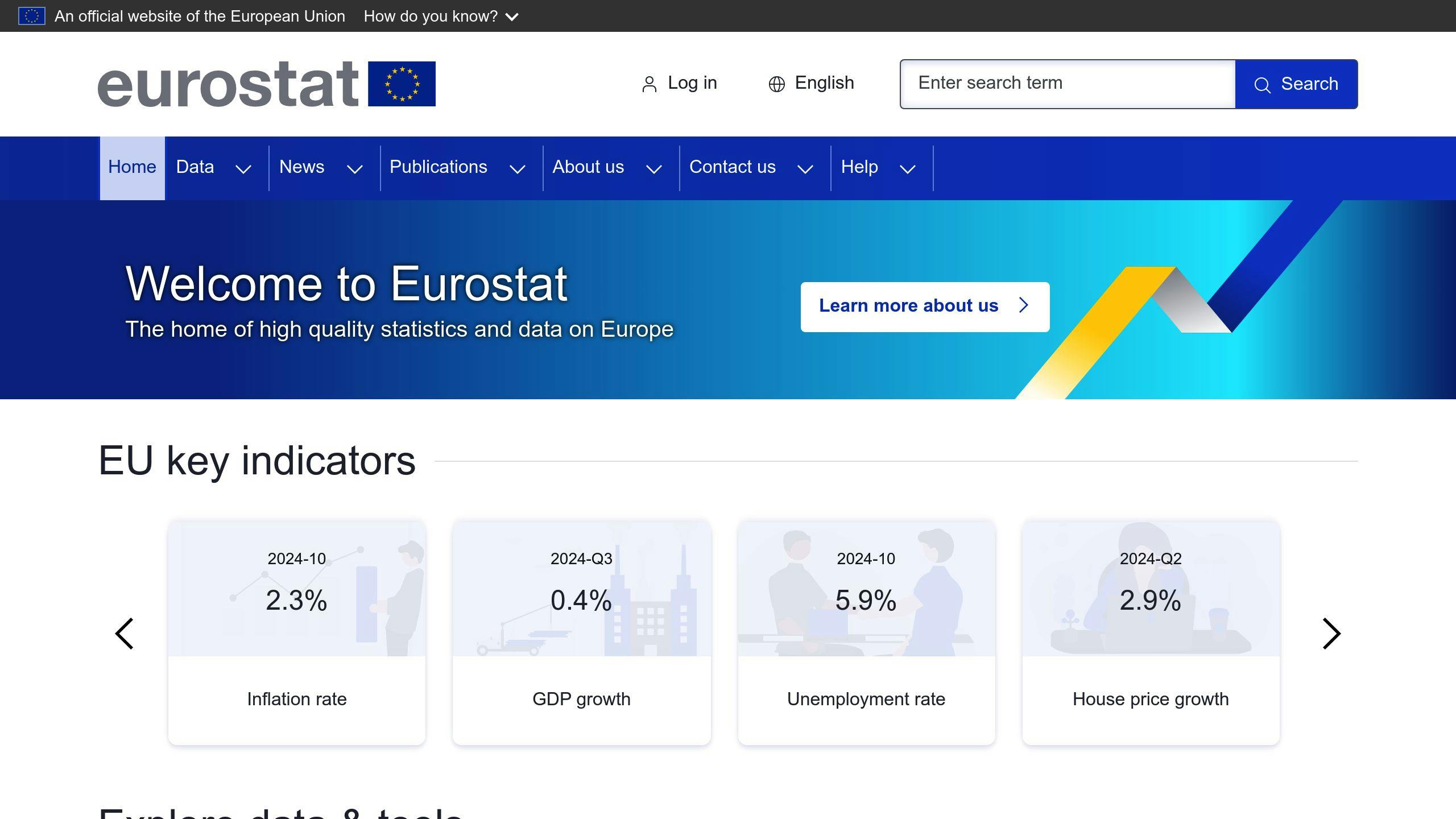
Task: Expand the Data menu chevron
Action: 243,169
